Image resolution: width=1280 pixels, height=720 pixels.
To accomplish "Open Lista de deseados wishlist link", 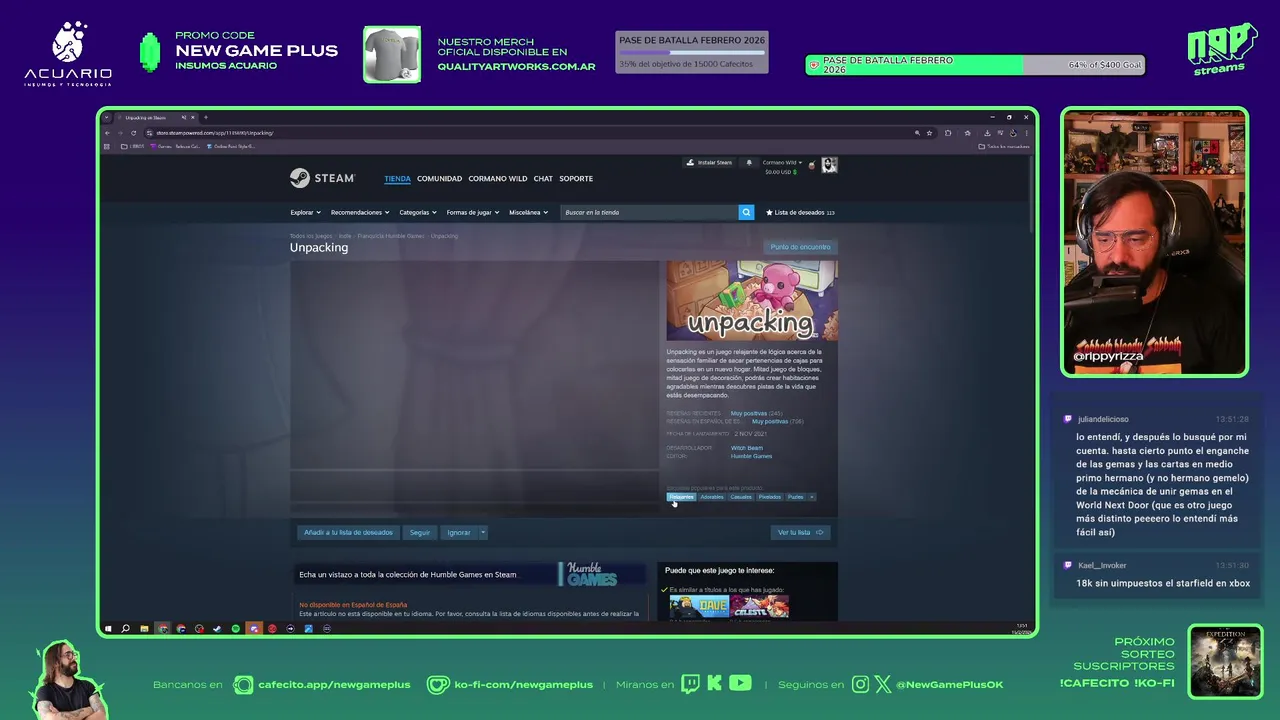I will tap(800, 212).
